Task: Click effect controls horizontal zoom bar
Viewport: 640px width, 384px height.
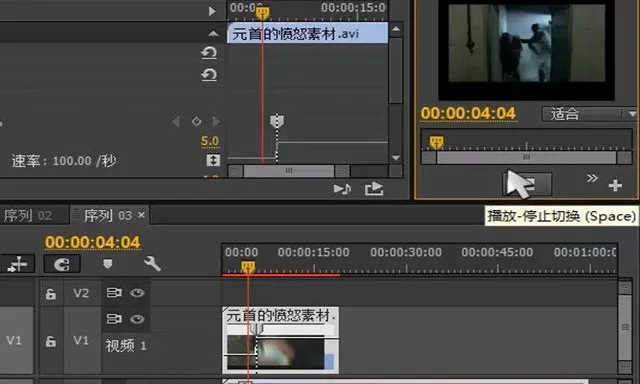Action: 289,171
